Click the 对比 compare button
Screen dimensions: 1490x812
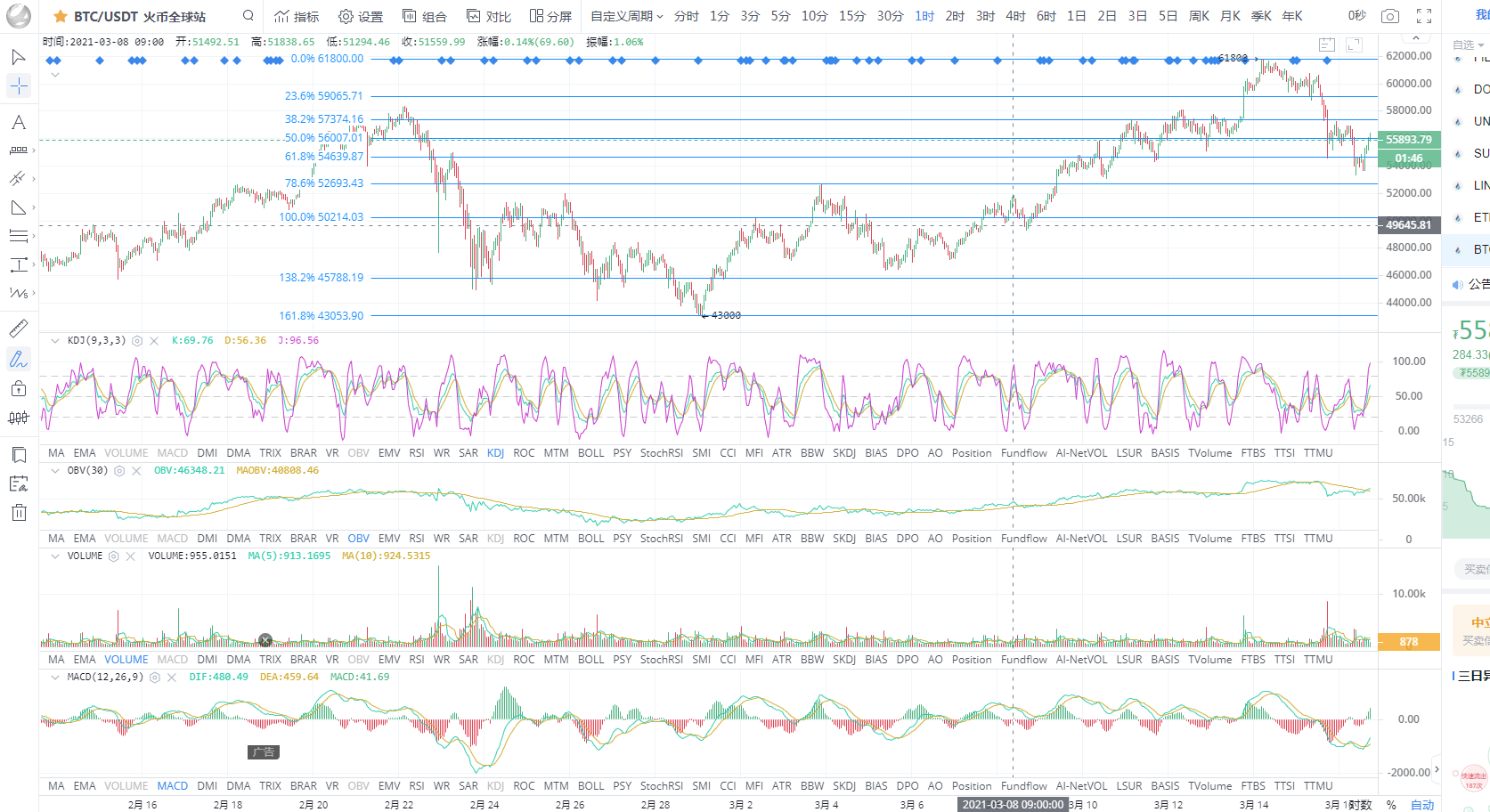(x=489, y=16)
